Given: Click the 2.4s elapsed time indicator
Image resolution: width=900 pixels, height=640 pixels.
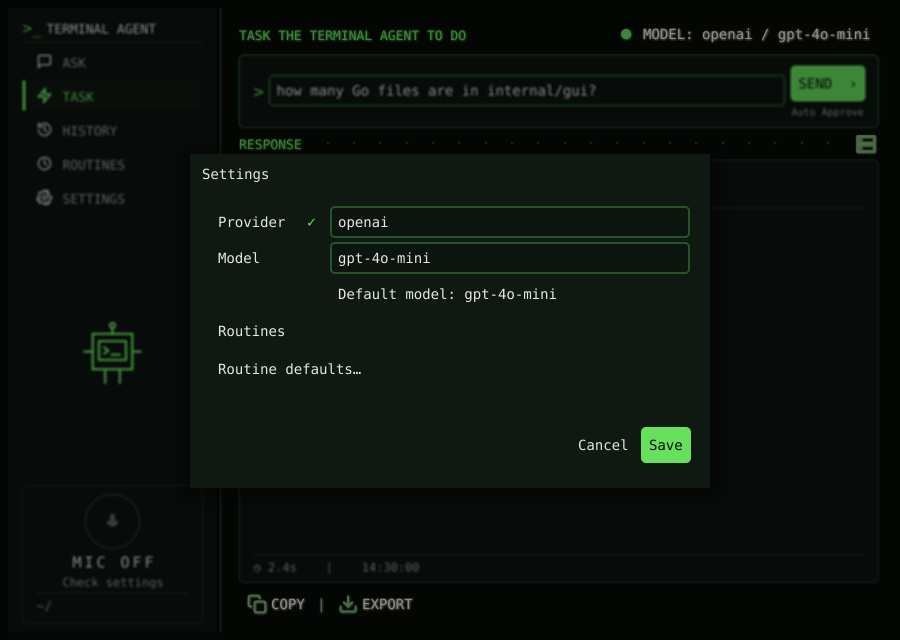Looking at the screenshot, I should 275,568.
